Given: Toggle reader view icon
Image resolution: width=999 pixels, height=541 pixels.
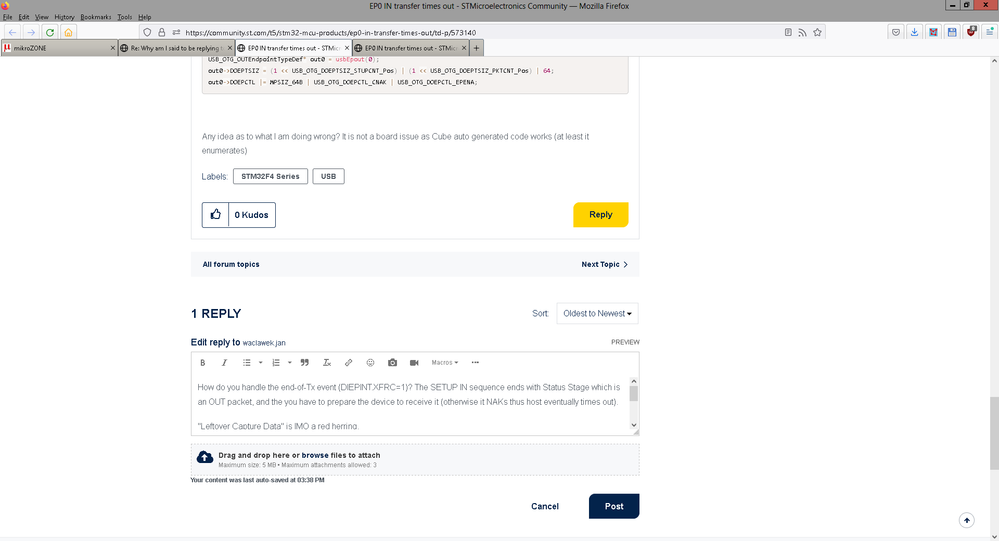Looking at the screenshot, I should pos(788,32).
